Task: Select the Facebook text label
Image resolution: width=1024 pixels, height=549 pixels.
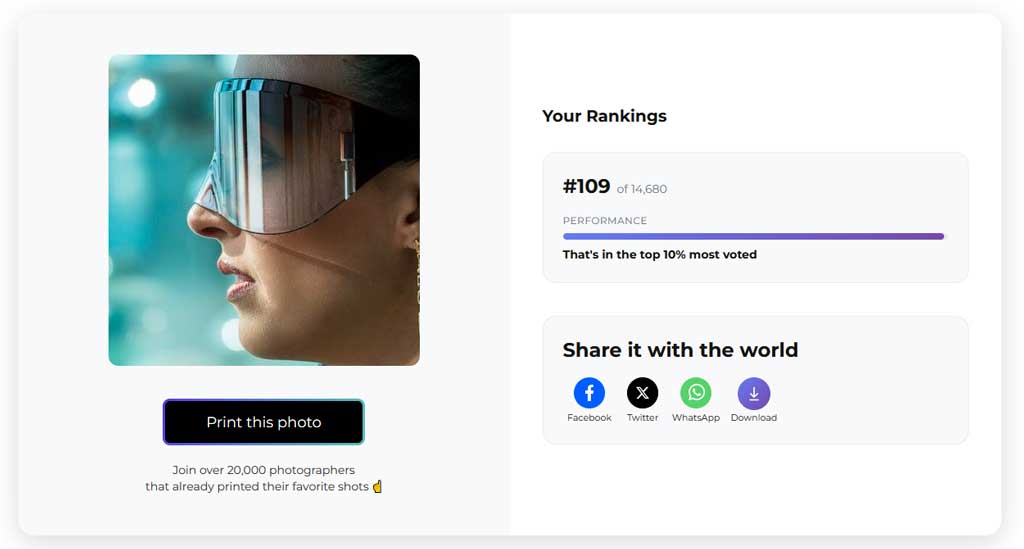Action: 589,418
